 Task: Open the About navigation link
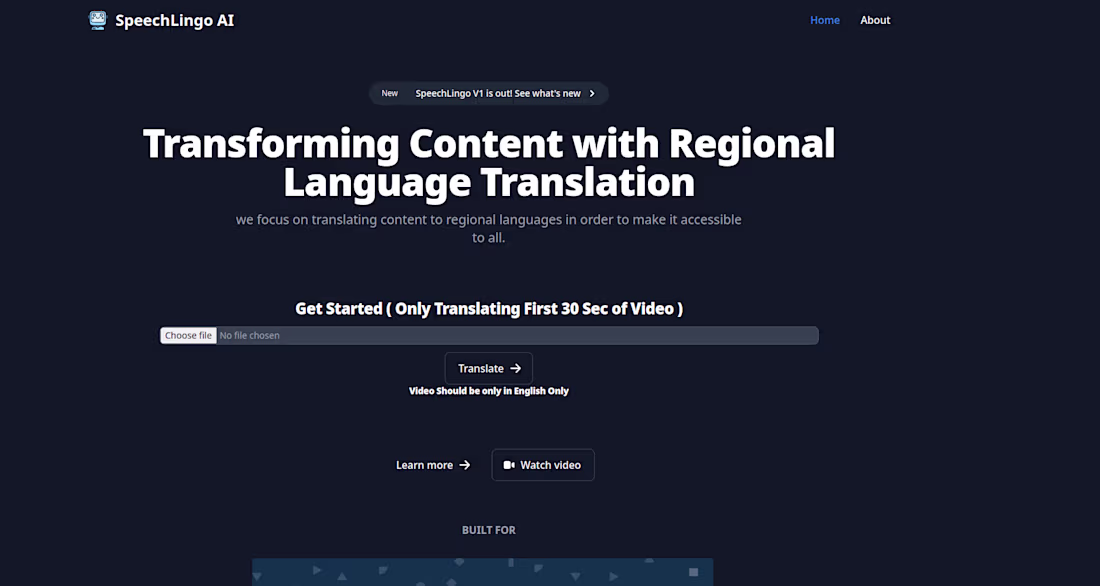[874, 19]
